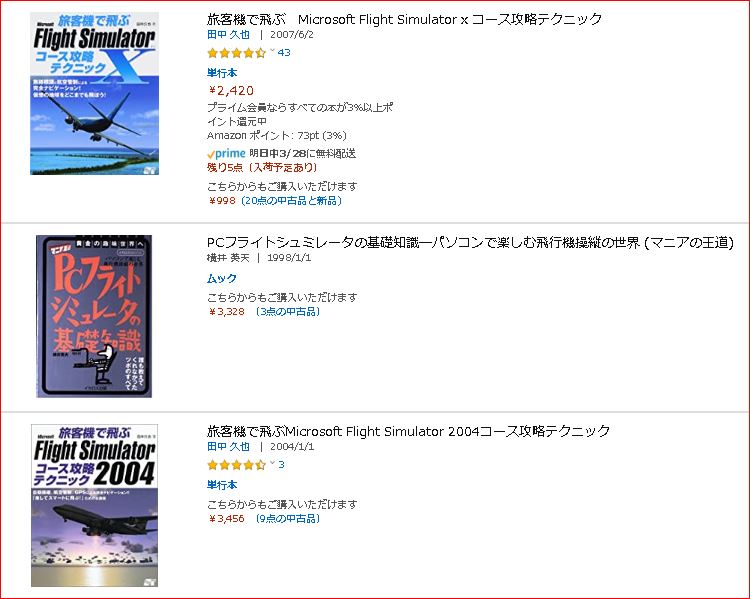750x599 pixels.
Task: Open the 3 reviews count link
Action: [x=281, y=465]
